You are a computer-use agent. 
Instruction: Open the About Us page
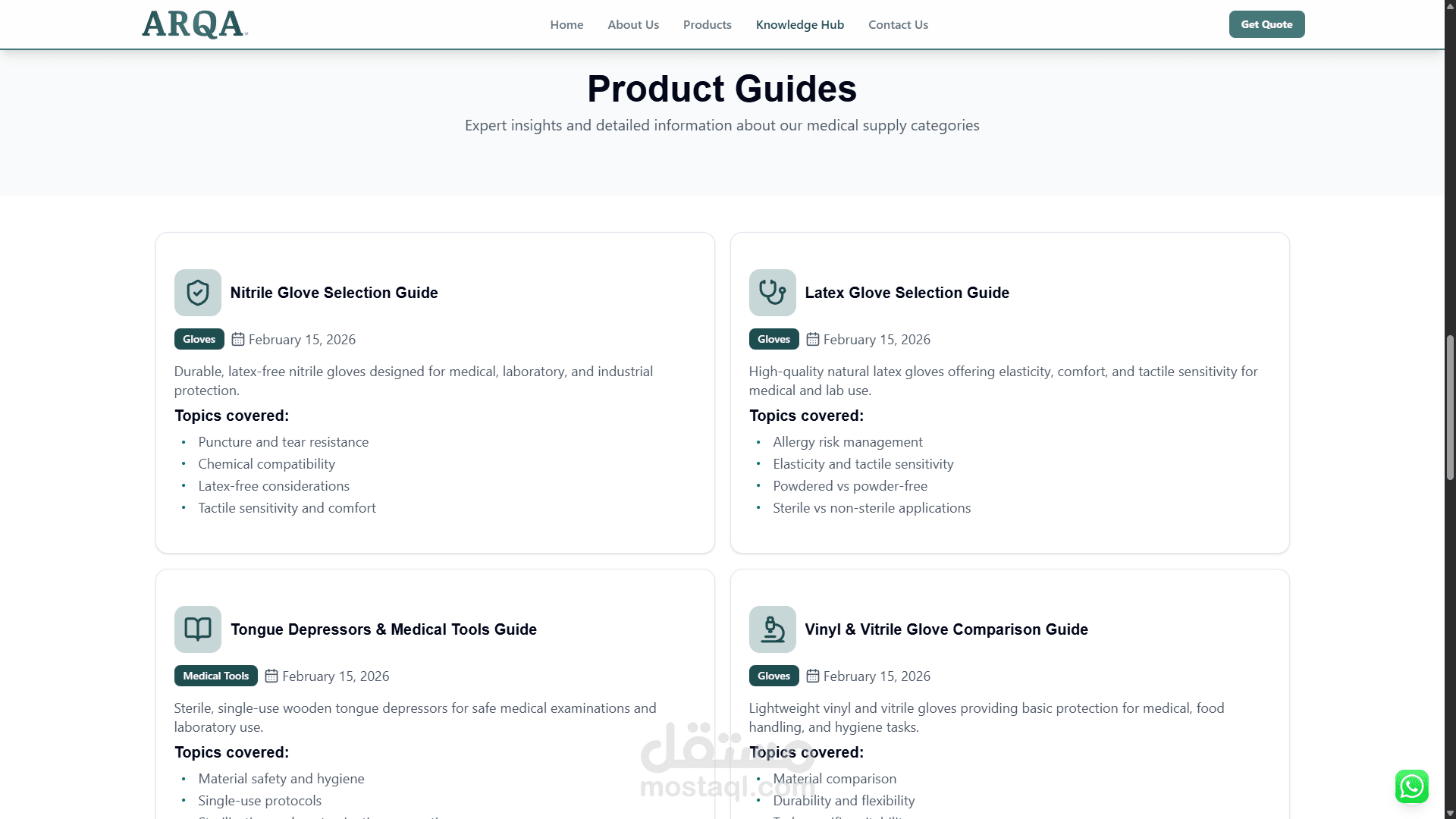coord(633,24)
